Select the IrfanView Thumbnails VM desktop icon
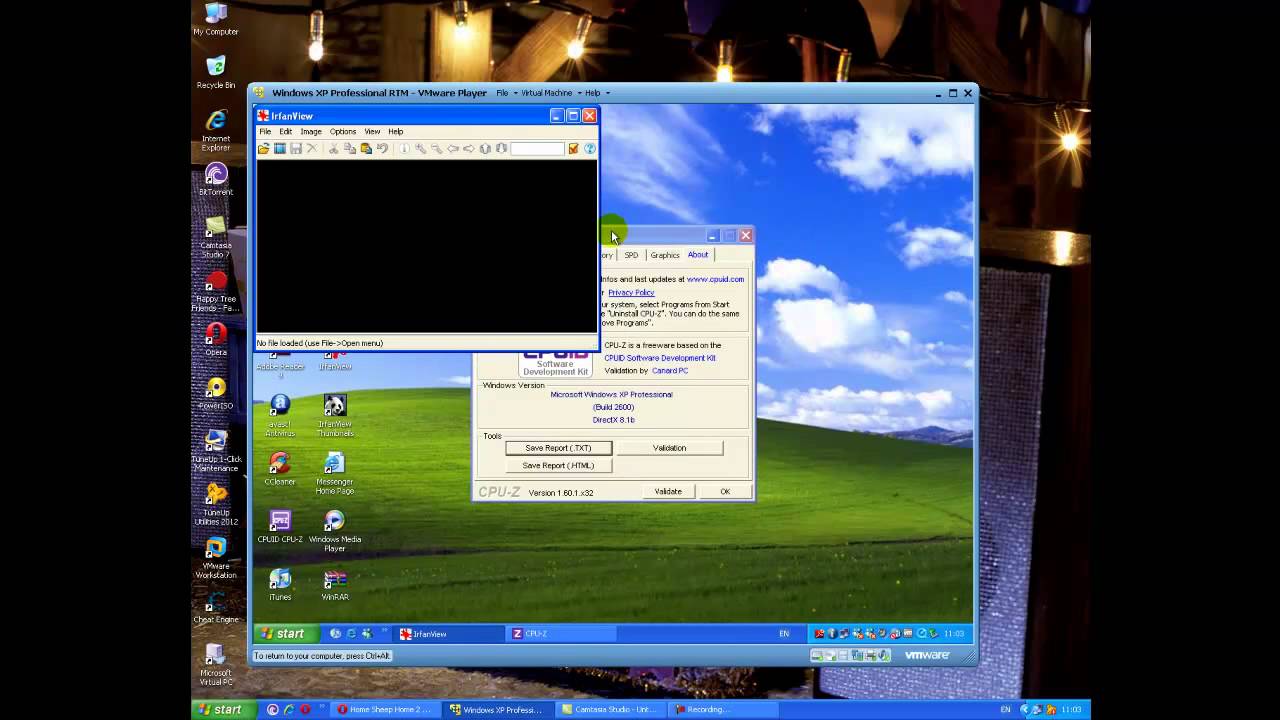 335,416
